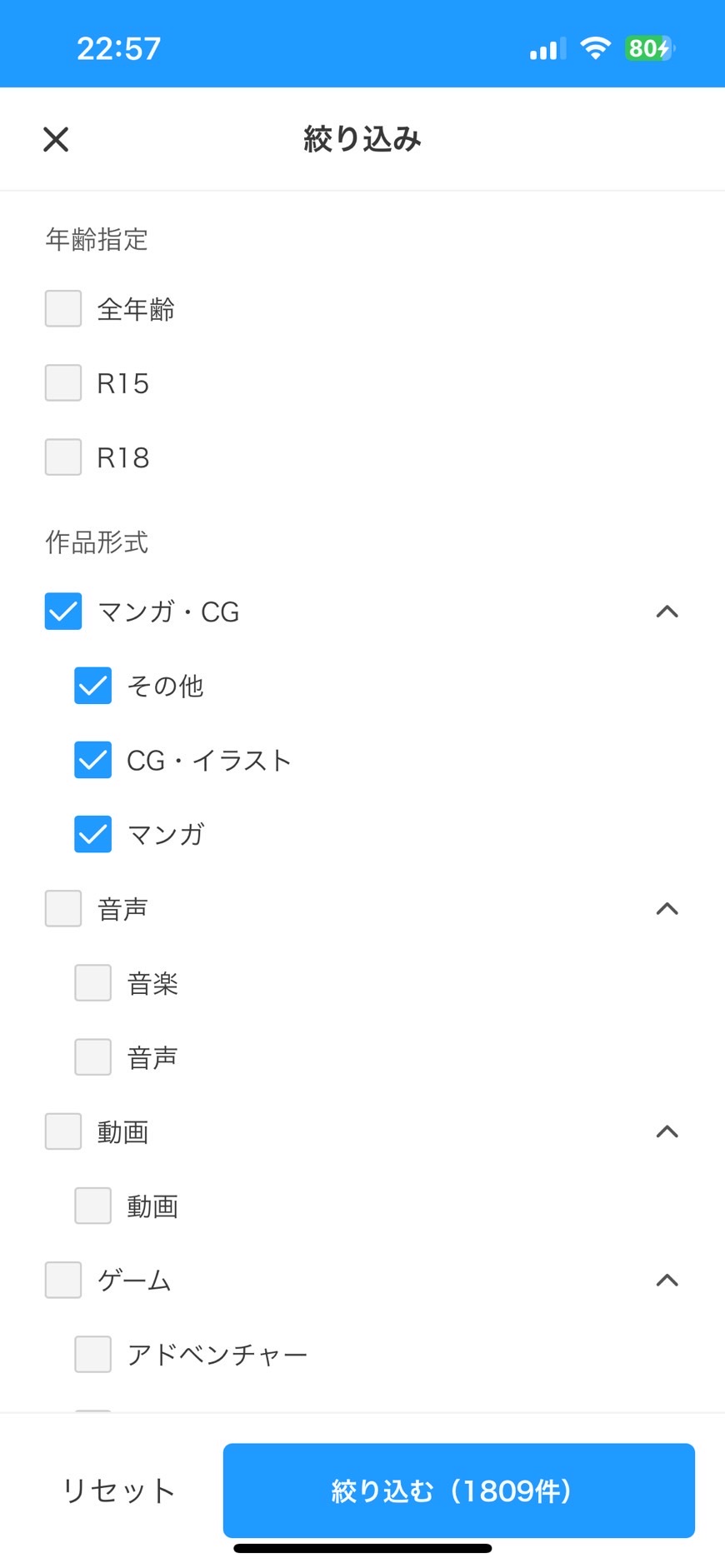Close the 絞り込み filter screen with X
This screenshot has height=1568, width=725.
coord(56,139)
